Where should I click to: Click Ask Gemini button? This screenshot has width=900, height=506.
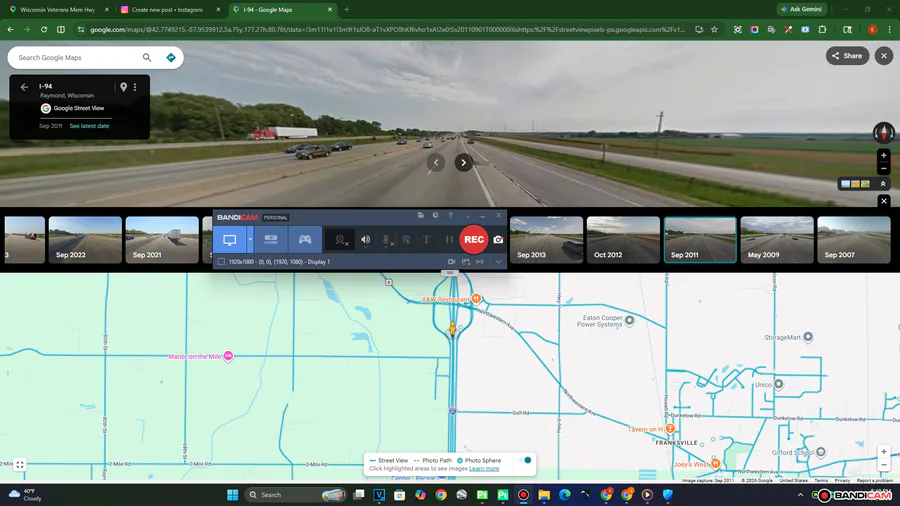(x=802, y=9)
